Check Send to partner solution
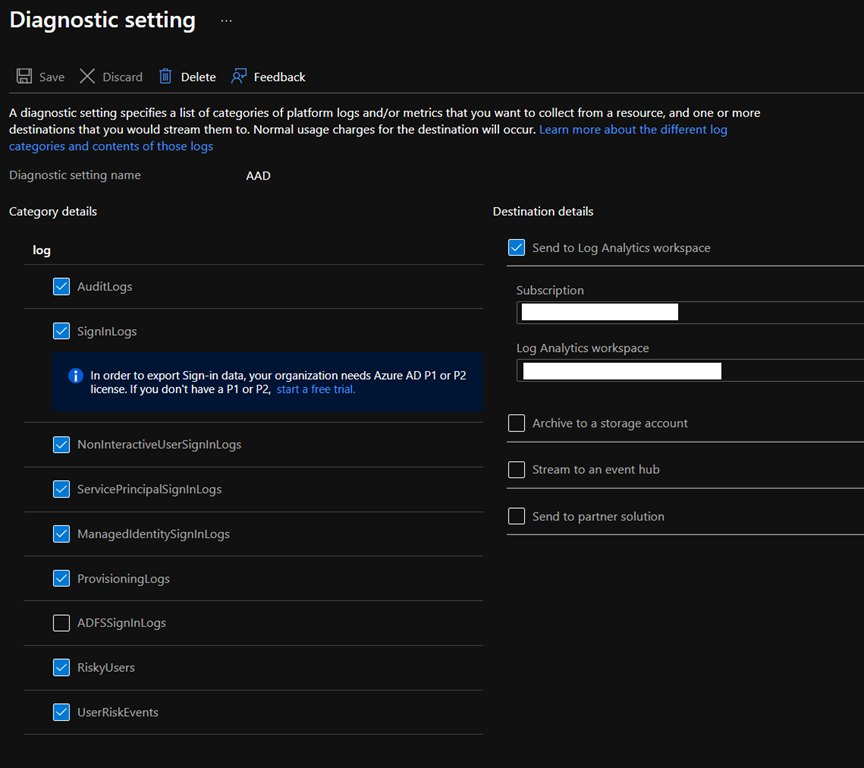The width and height of the screenshot is (864, 768). [517, 517]
